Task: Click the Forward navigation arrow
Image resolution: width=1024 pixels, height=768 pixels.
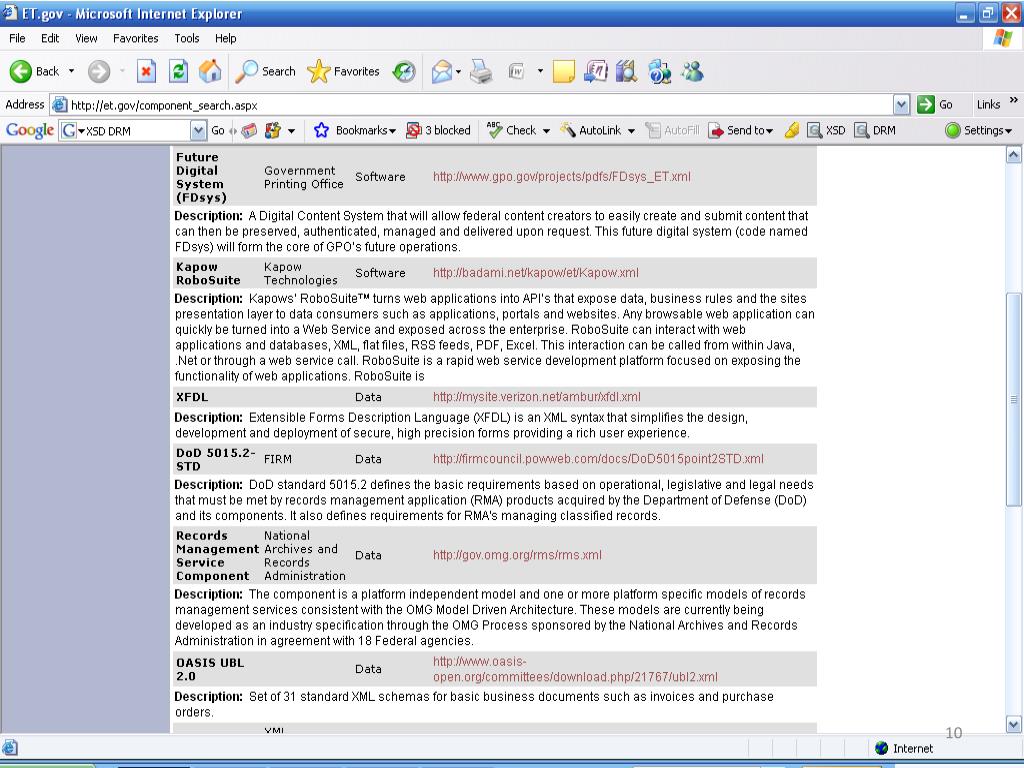Action: click(99, 71)
